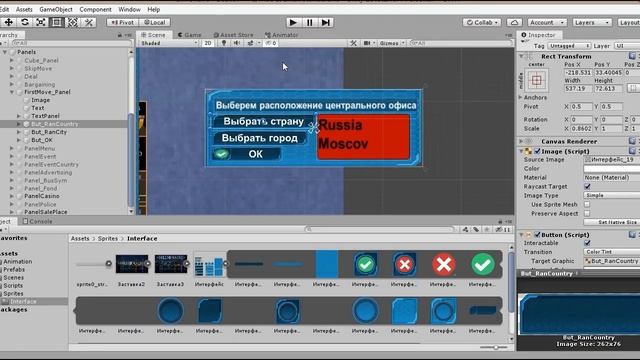The image size is (640, 360).
Task: Select the green checkmark sprite thumbnail
Action: coord(482,264)
